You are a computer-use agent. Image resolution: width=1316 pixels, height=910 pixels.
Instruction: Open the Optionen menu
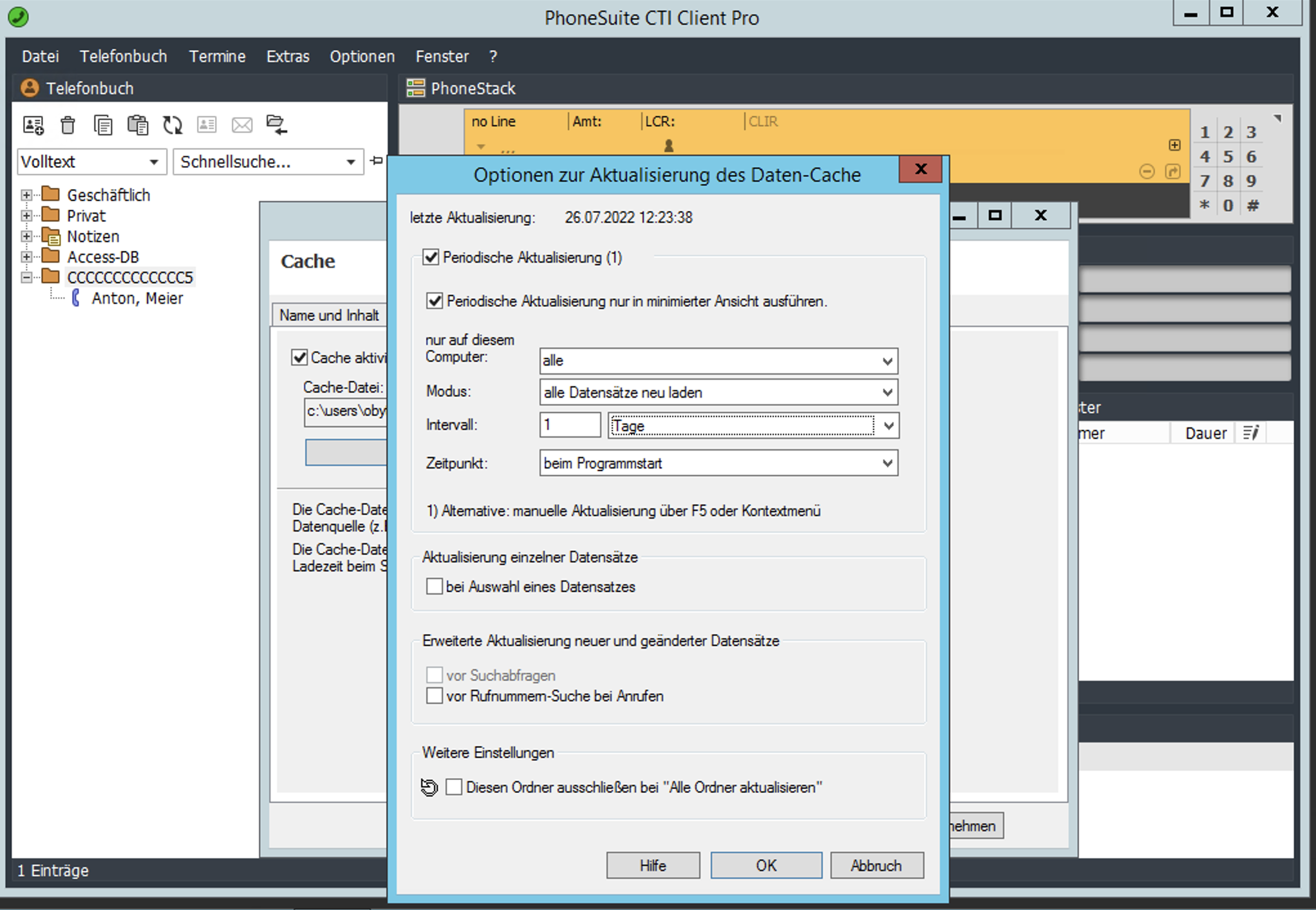point(362,57)
